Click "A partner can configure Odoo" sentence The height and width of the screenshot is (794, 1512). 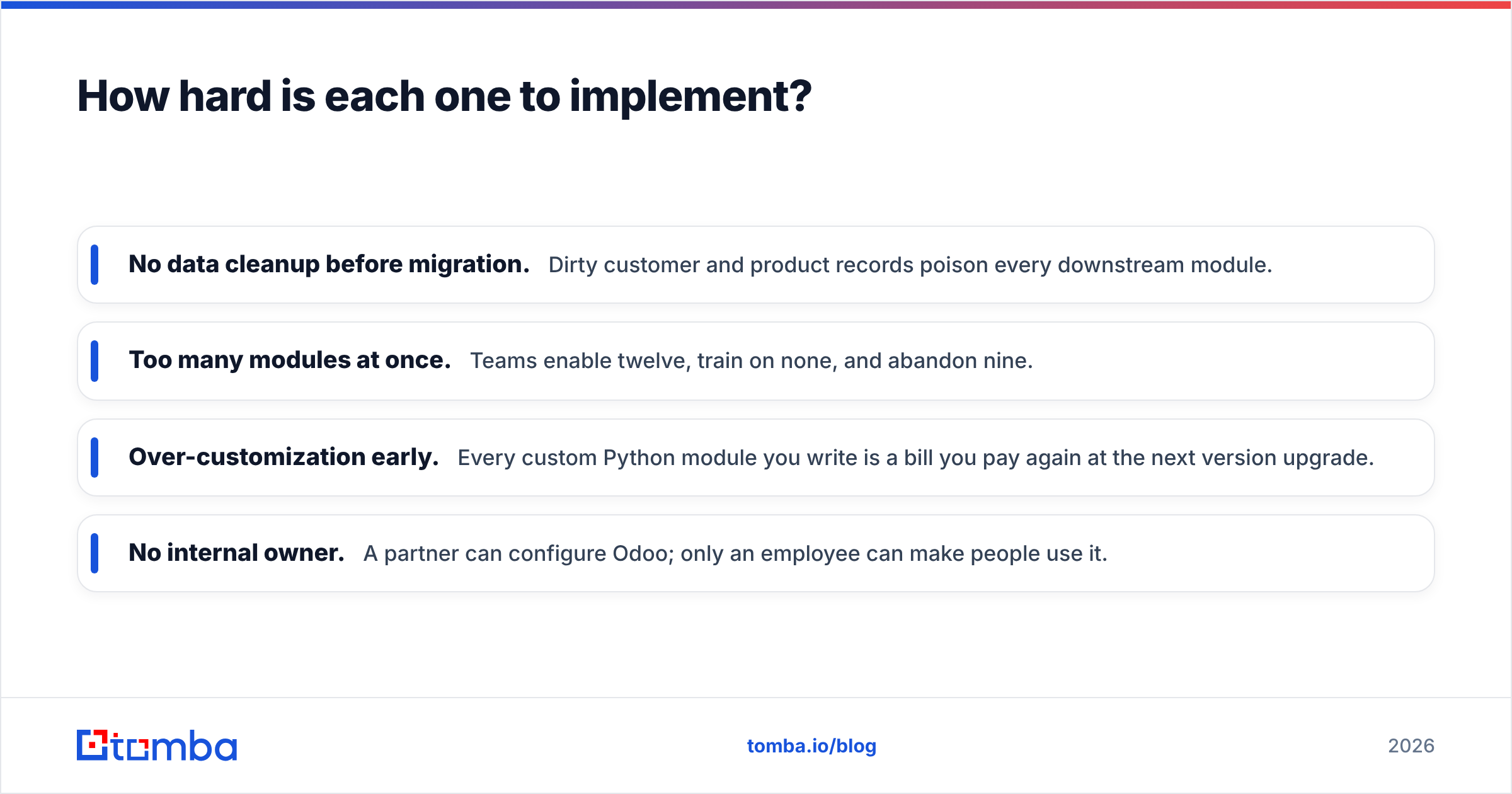(735, 553)
